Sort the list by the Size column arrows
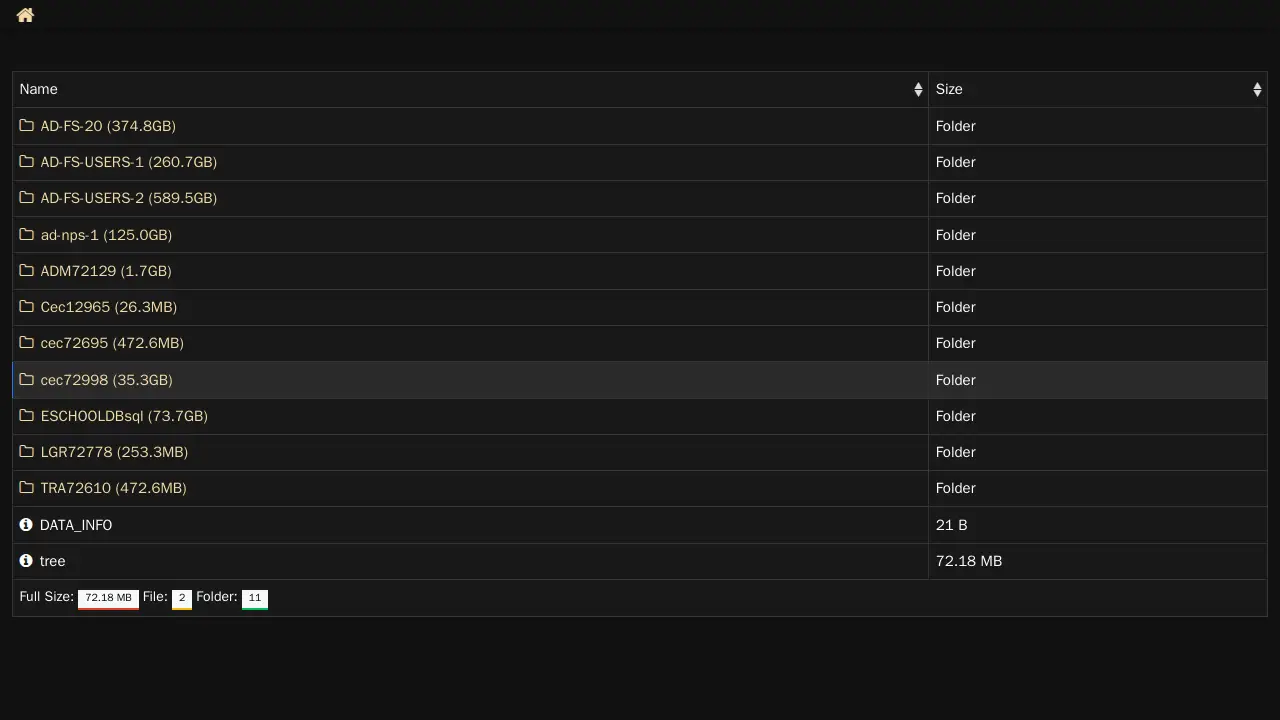Screen dimensions: 1280x720 (x=1257, y=90)
